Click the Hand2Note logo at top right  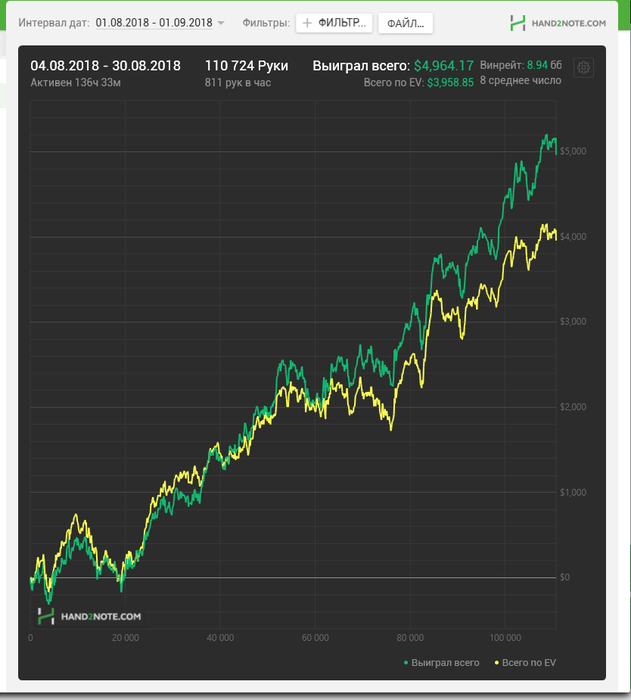click(x=558, y=23)
